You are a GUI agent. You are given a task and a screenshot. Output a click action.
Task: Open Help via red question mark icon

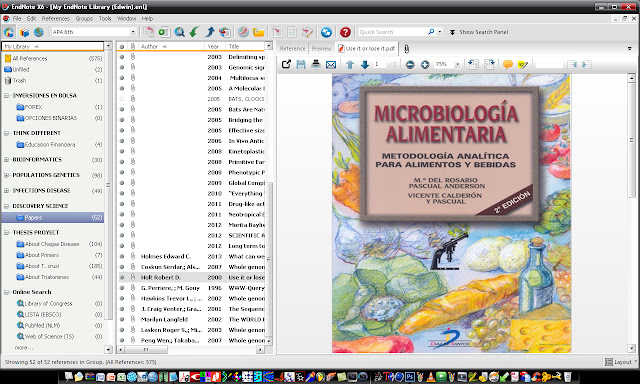pyautogui.click(x=345, y=32)
